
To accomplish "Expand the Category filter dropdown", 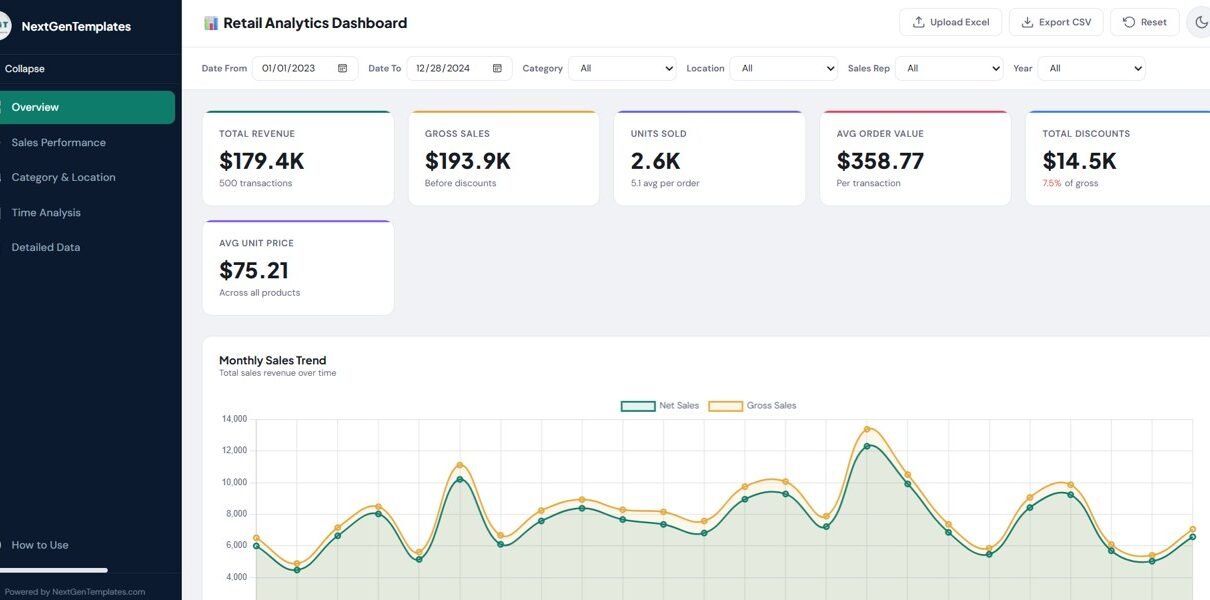I will point(622,68).
